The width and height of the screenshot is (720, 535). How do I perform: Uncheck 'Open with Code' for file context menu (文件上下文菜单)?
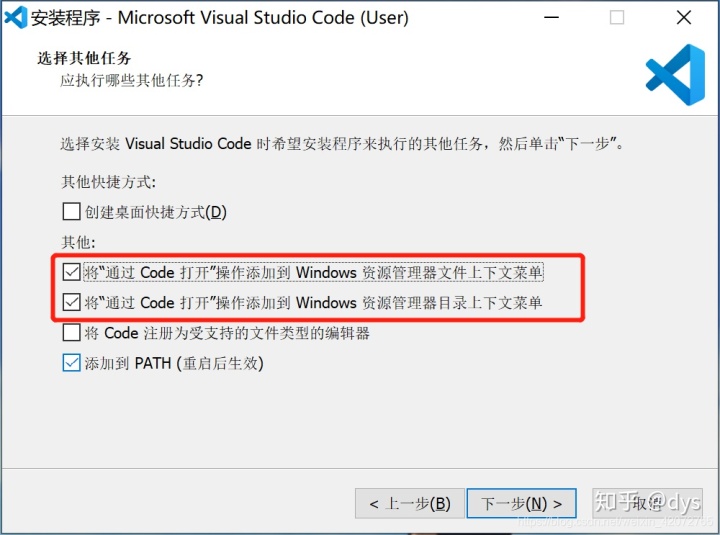point(71,272)
